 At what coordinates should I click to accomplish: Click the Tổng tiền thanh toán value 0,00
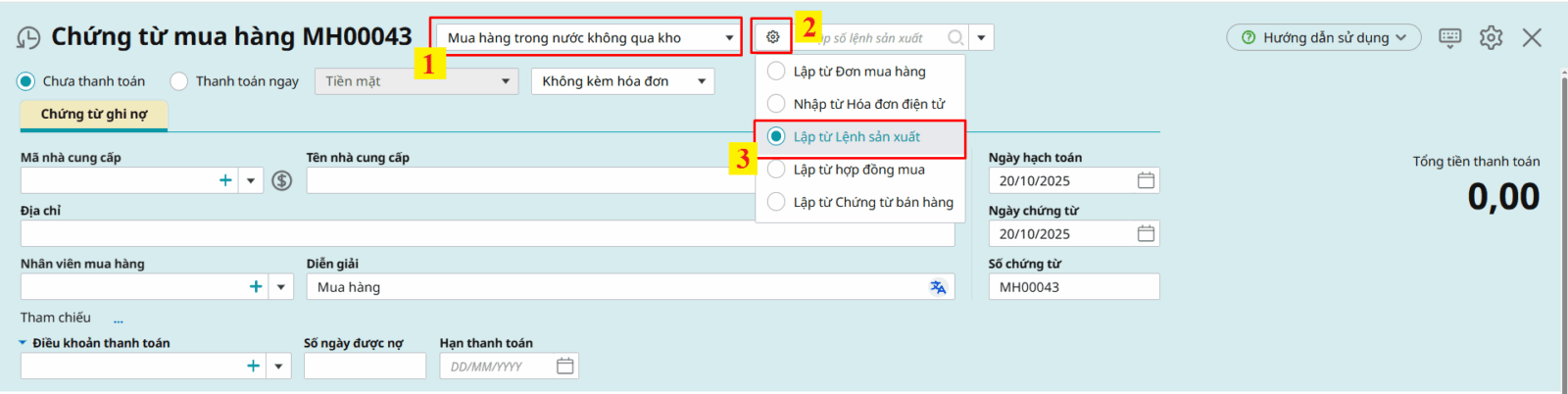[x=1503, y=197]
